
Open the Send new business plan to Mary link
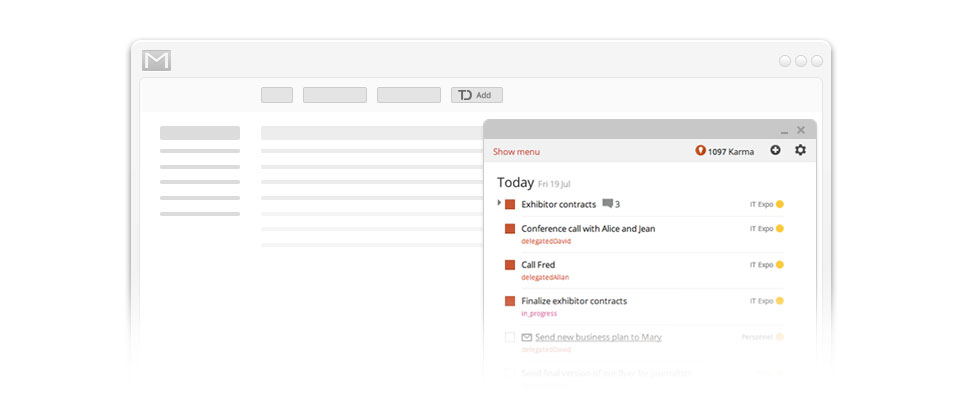[x=598, y=337]
